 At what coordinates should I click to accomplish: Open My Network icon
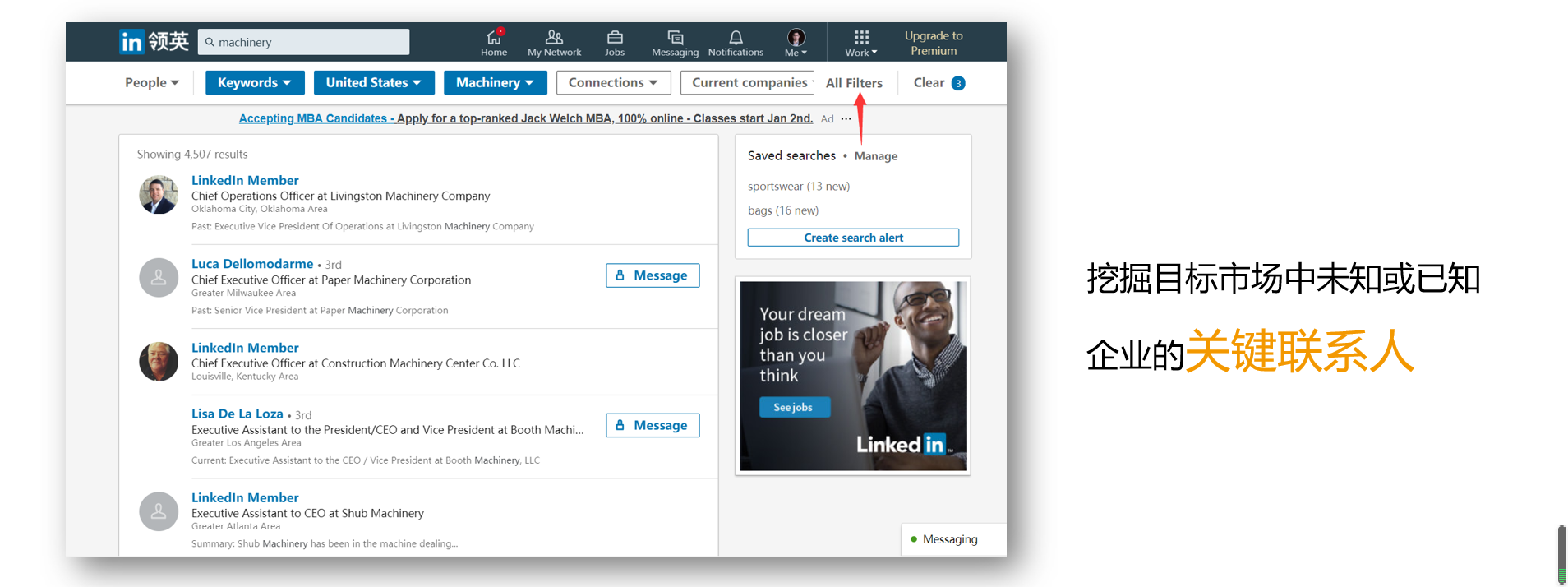(554, 38)
